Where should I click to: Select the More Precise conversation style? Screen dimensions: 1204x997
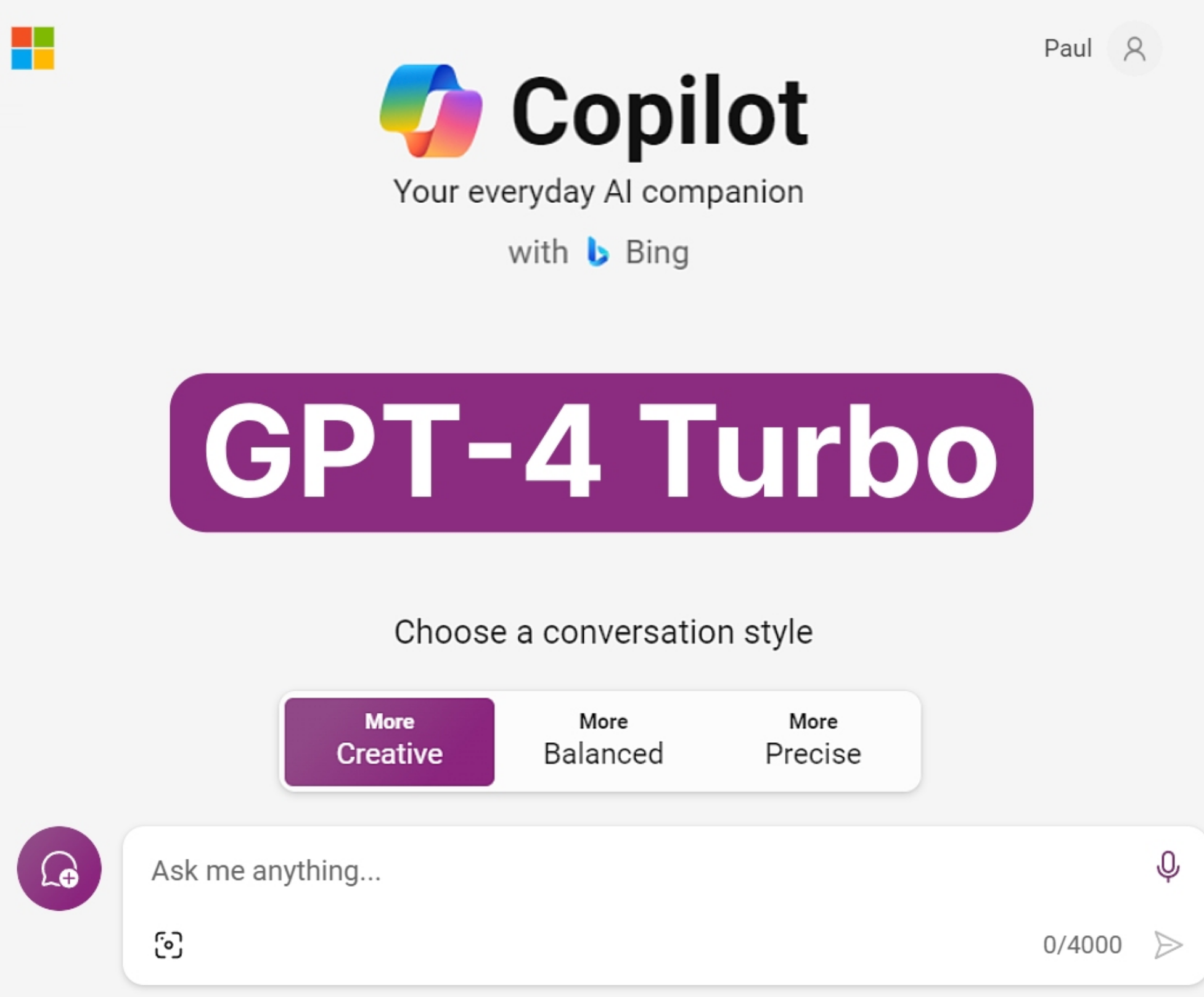[x=813, y=742]
